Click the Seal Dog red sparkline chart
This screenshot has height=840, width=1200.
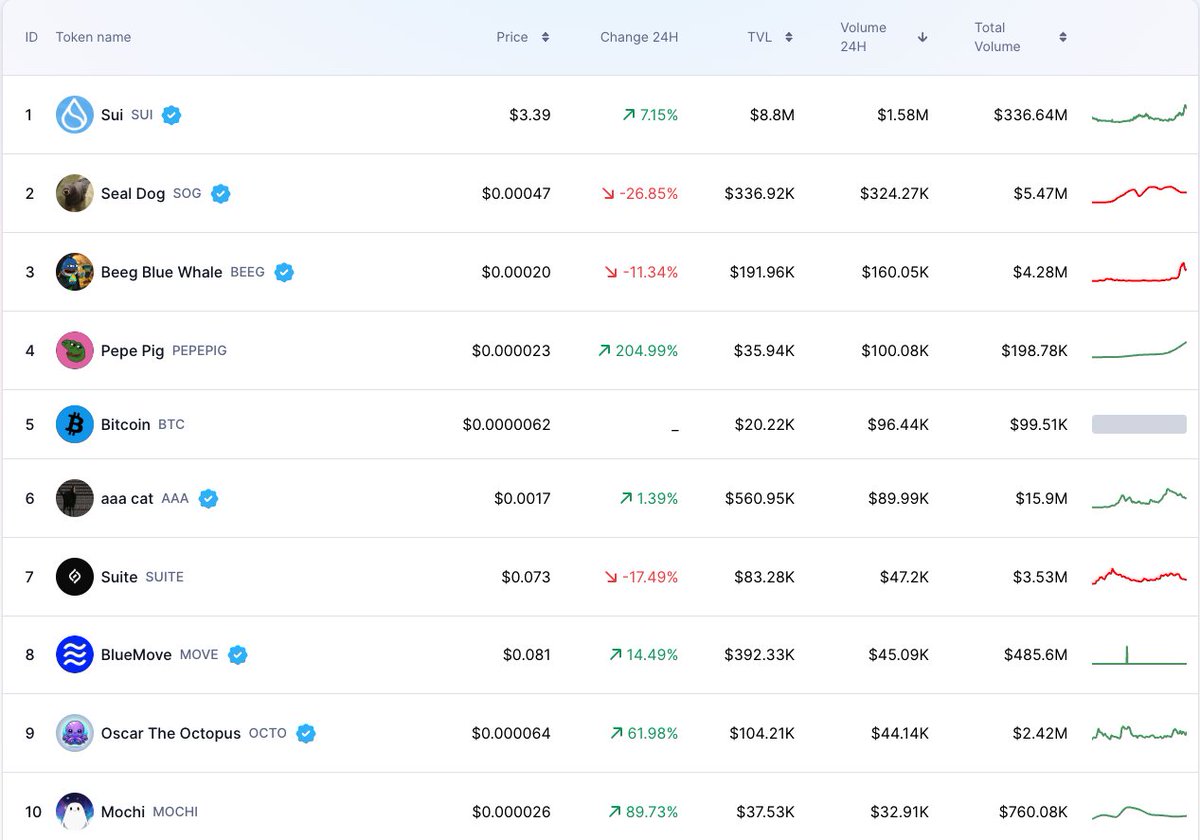[1139, 193]
